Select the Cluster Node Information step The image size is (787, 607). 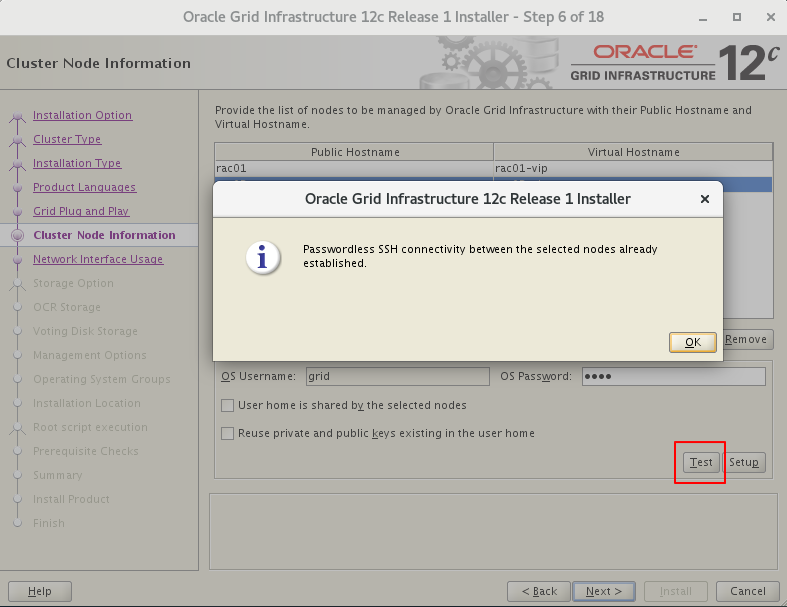(104, 235)
